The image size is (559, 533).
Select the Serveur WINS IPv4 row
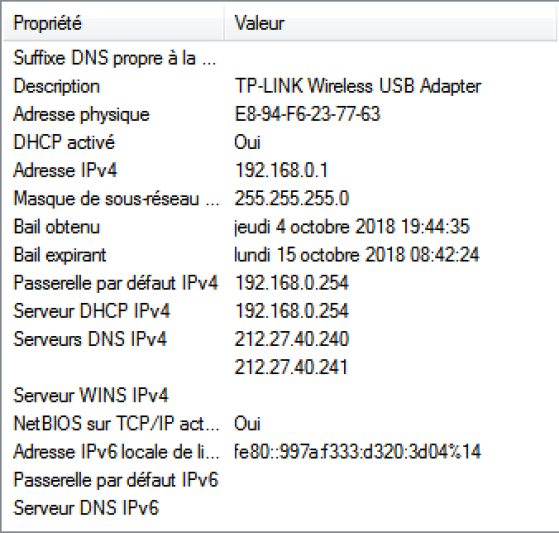click(280, 395)
